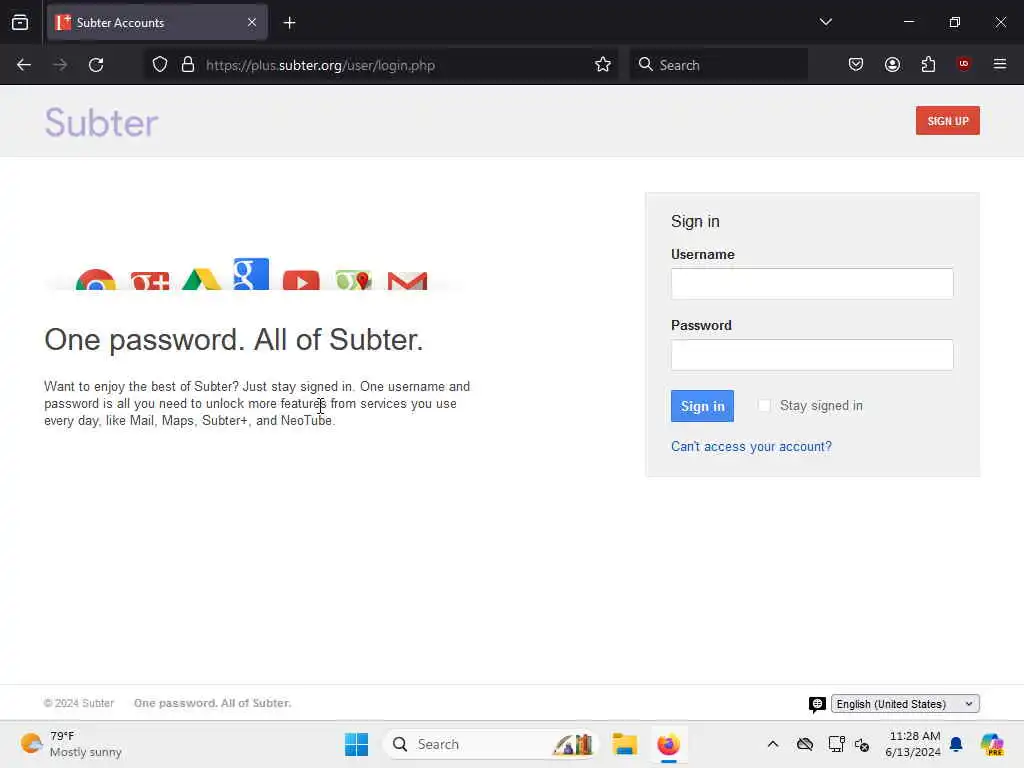
Task: Click the Firefox taskbar icon
Action: (668, 744)
